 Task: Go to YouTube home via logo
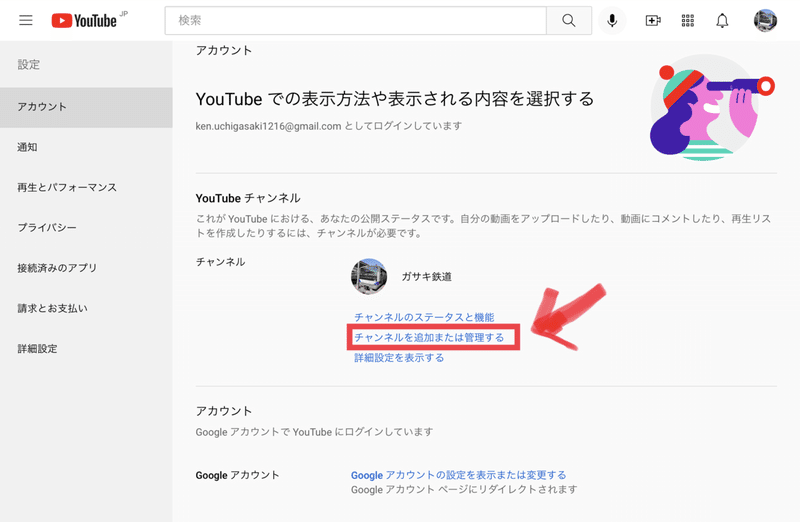click(x=84, y=20)
